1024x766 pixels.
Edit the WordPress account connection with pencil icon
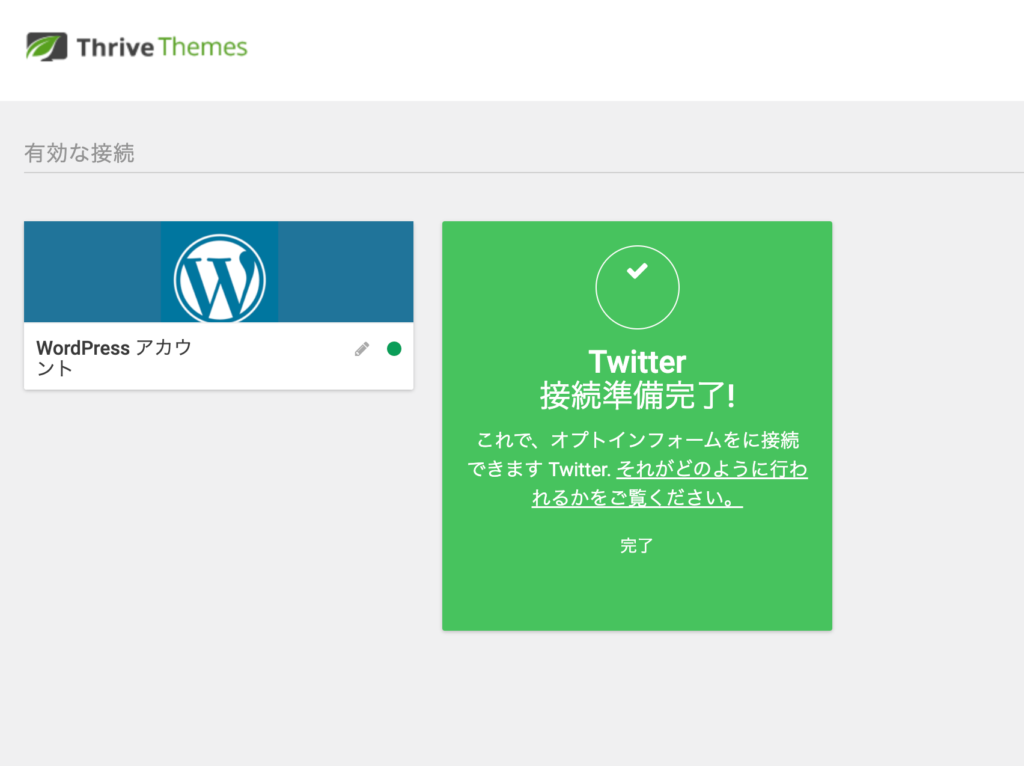pos(362,349)
